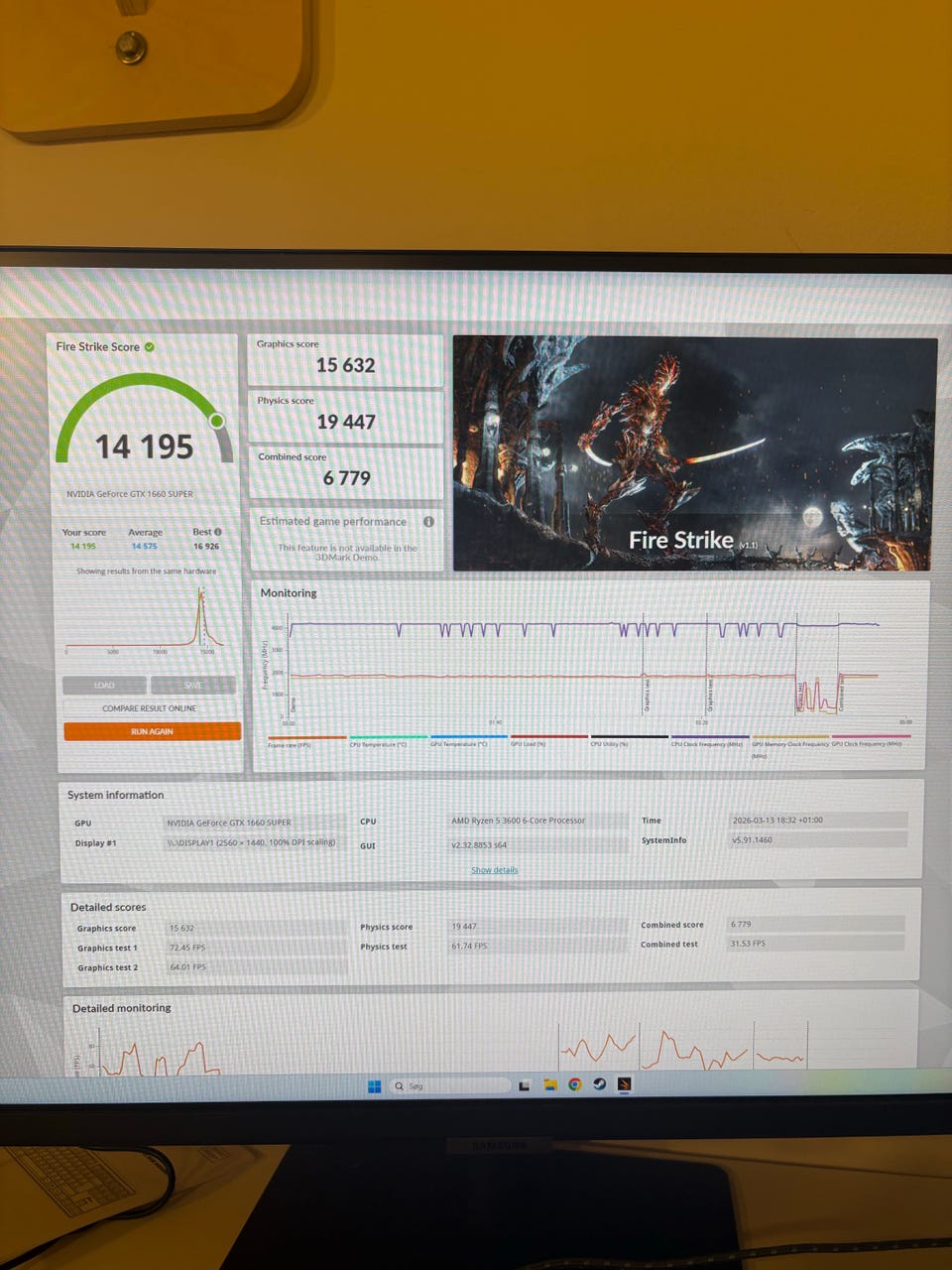Open Google Chrome from the taskbar
This screenshot has height=1270, width=952.
pyautogui.click(x=574, y=1084)
